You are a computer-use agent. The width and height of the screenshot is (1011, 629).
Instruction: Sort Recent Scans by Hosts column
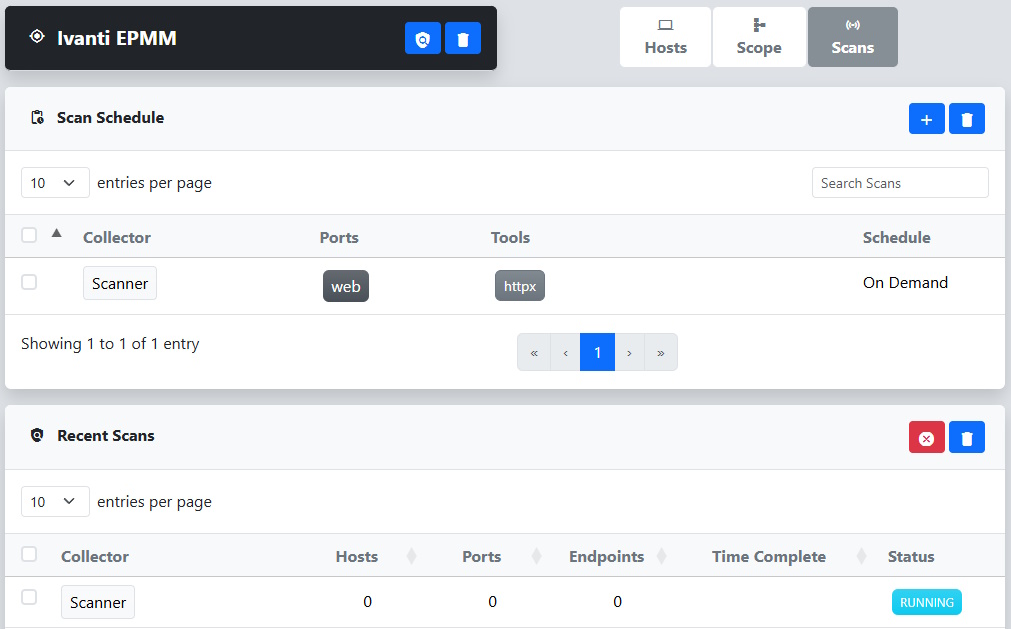[411, 556]
